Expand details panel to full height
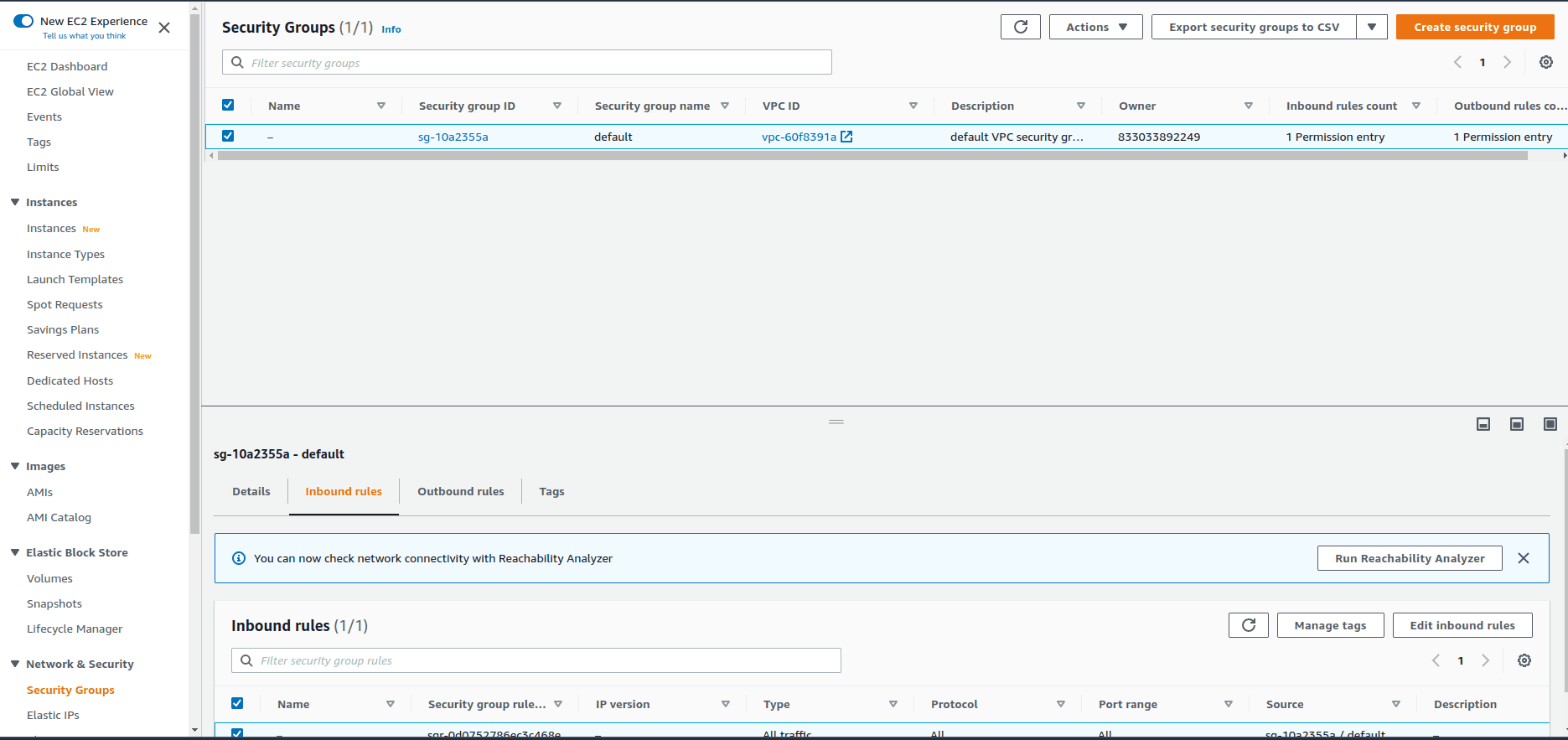 tap(1550, 424)
